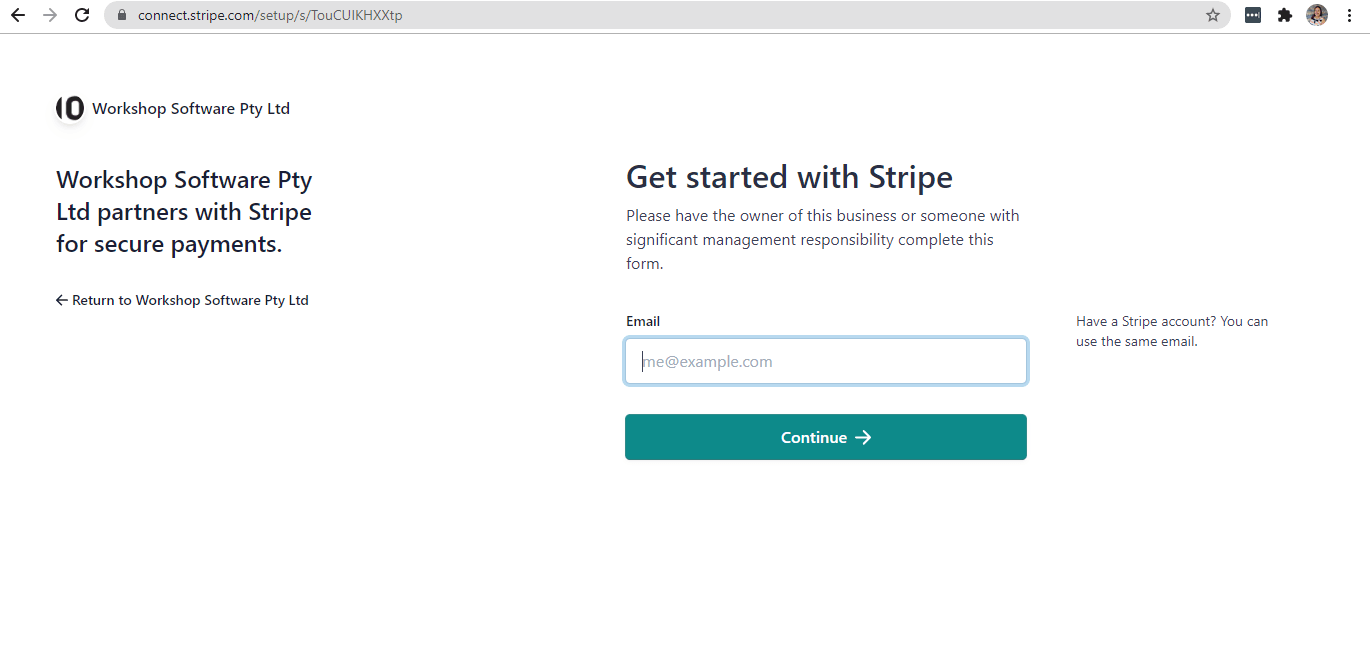This screenshot has height=664, width=1370.
Task: Click the padlock site info icon
Action: coord(122,15)
